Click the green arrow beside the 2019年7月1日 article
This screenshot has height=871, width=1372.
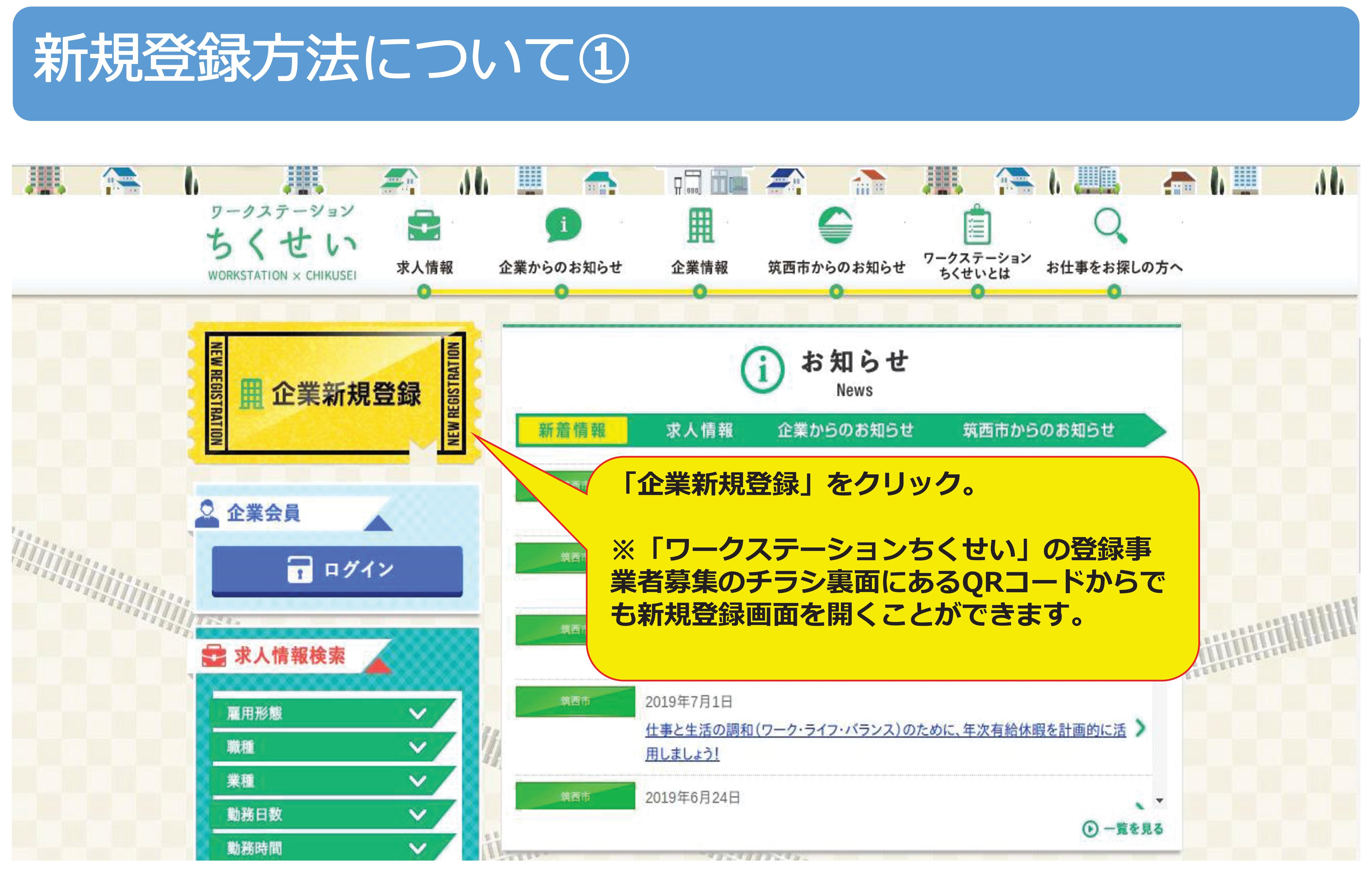click(1140, 728)
